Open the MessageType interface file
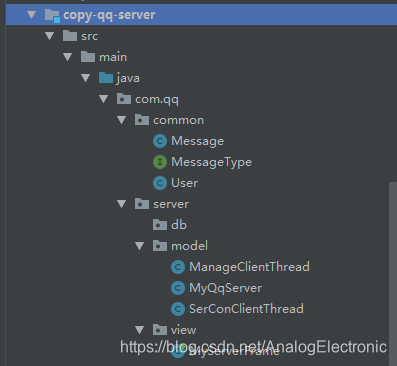The height and width of the screenshot is (366, 397). [x=211, y=162]
